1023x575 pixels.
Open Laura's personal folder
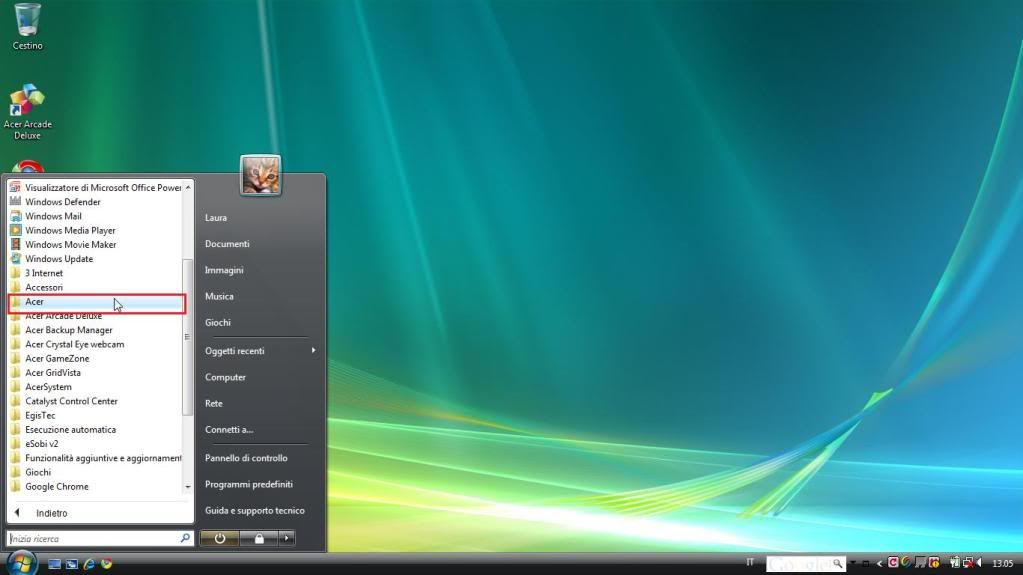(216, 218)
